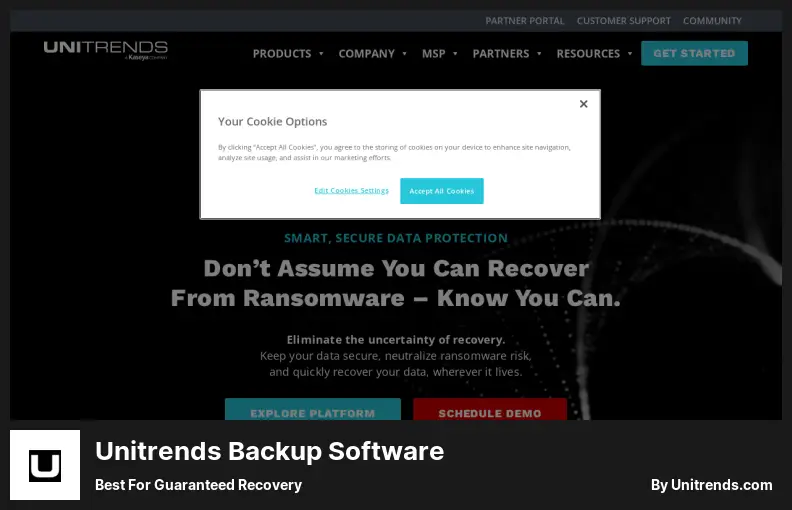The image size is (792, 510).
Task: Click 'Best For Guaranteed Recovery' subtitle
Action: 199,485
